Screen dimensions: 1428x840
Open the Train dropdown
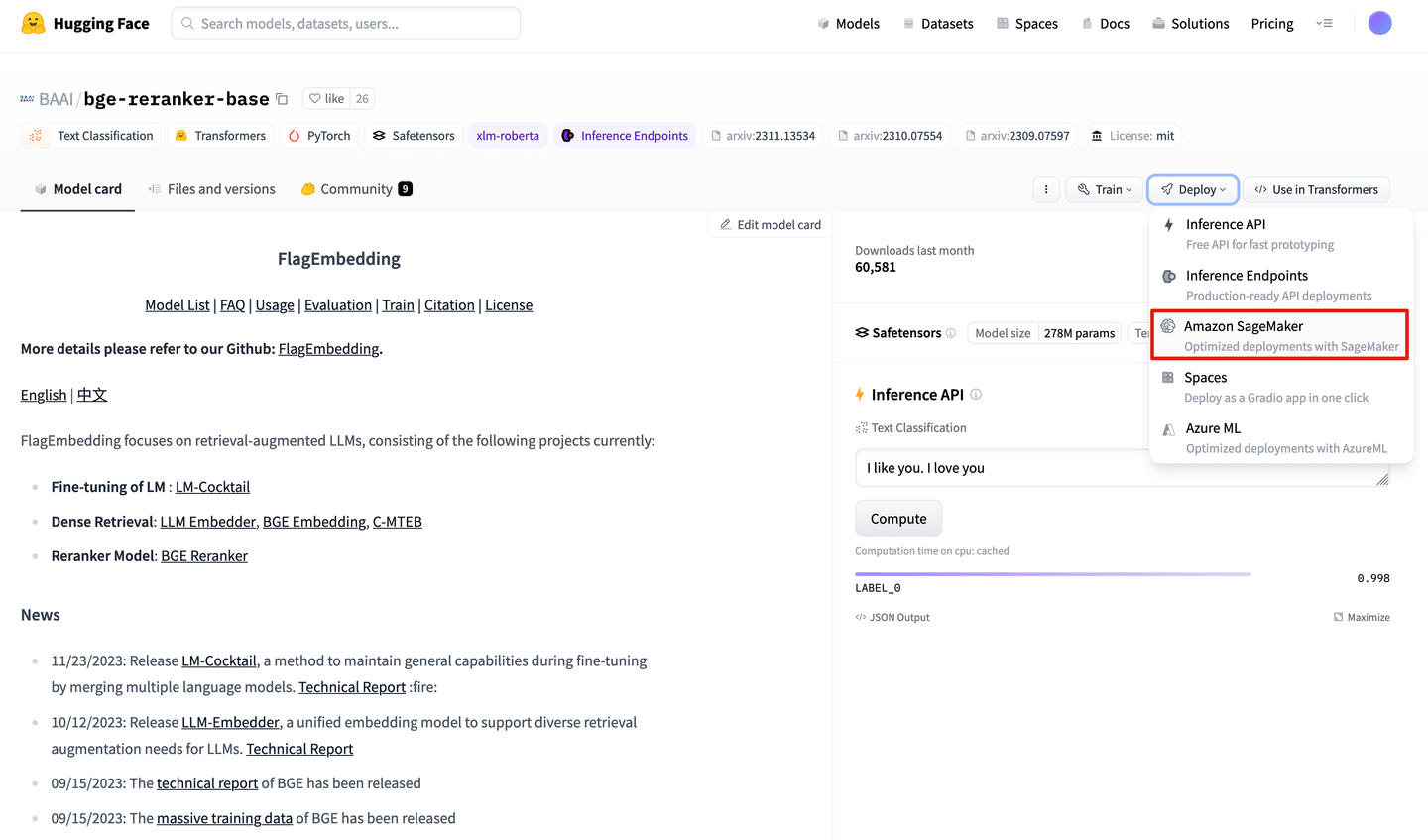point(1105,189)
